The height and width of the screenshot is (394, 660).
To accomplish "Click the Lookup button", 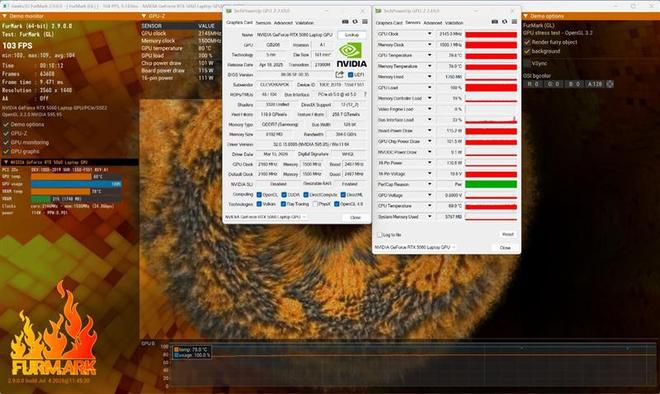I will 352,35.
